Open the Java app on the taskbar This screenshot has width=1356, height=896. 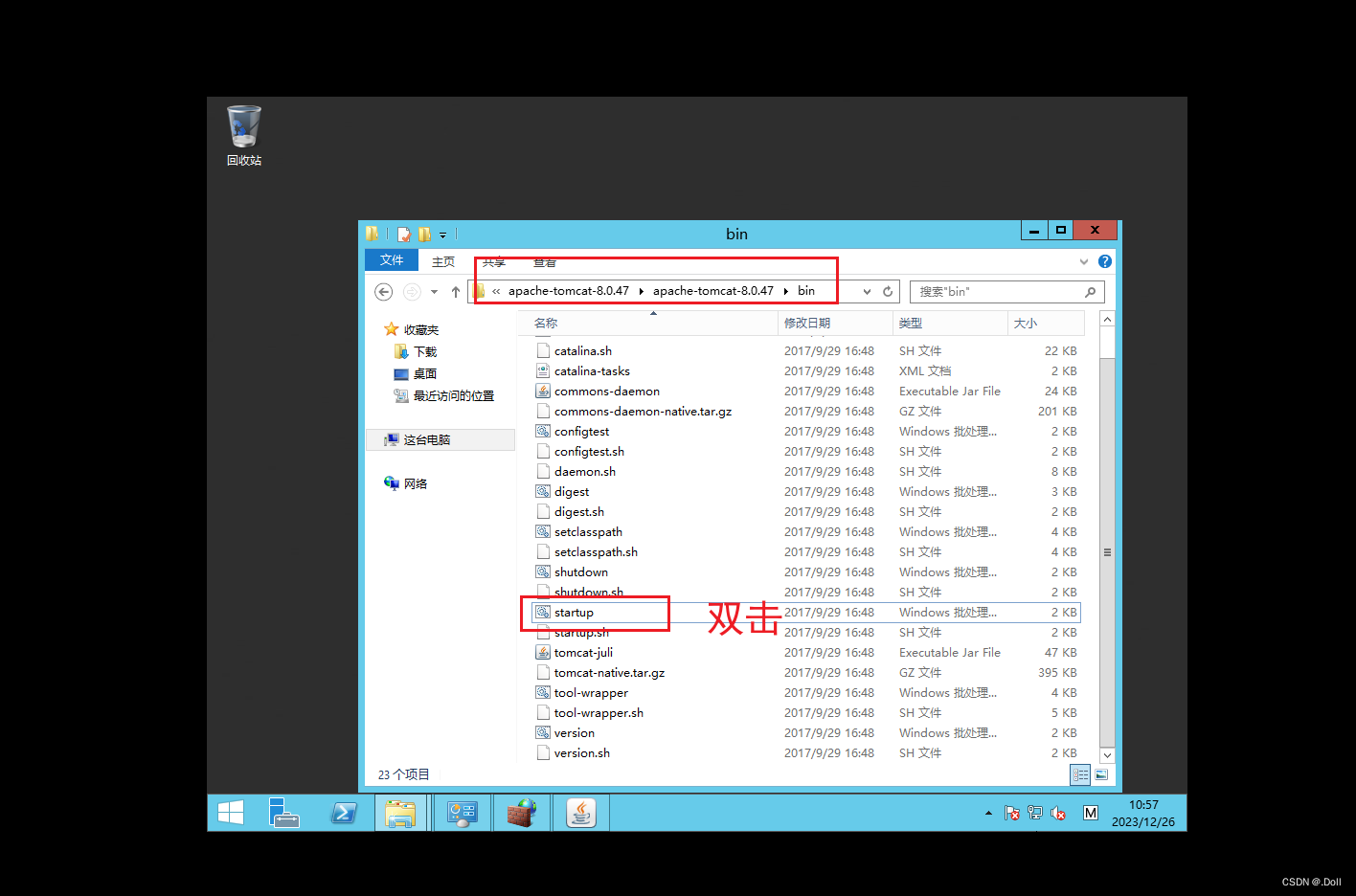tap(581, 813)
